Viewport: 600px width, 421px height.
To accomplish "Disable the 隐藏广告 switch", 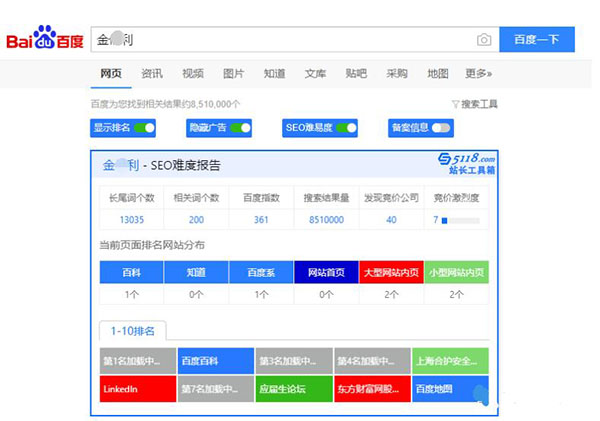I will (240, 128).
